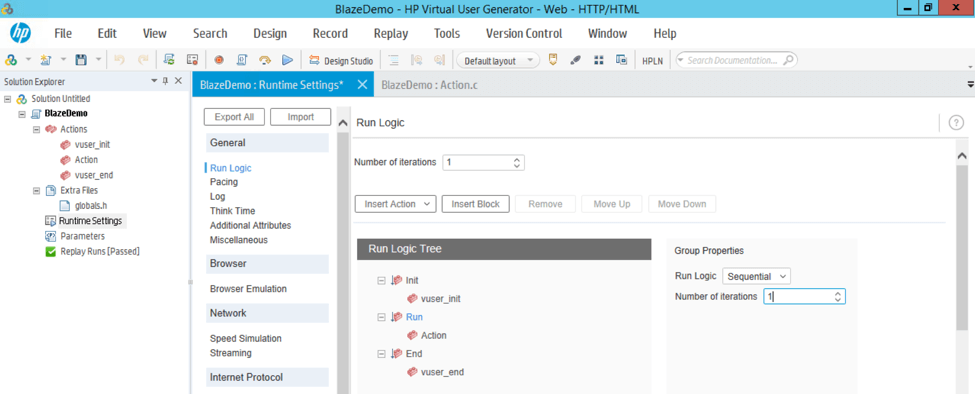This screenshot has width=975, height=394.
Task: Collapse the Init group in Run Logic Tree
Action: 381,280
